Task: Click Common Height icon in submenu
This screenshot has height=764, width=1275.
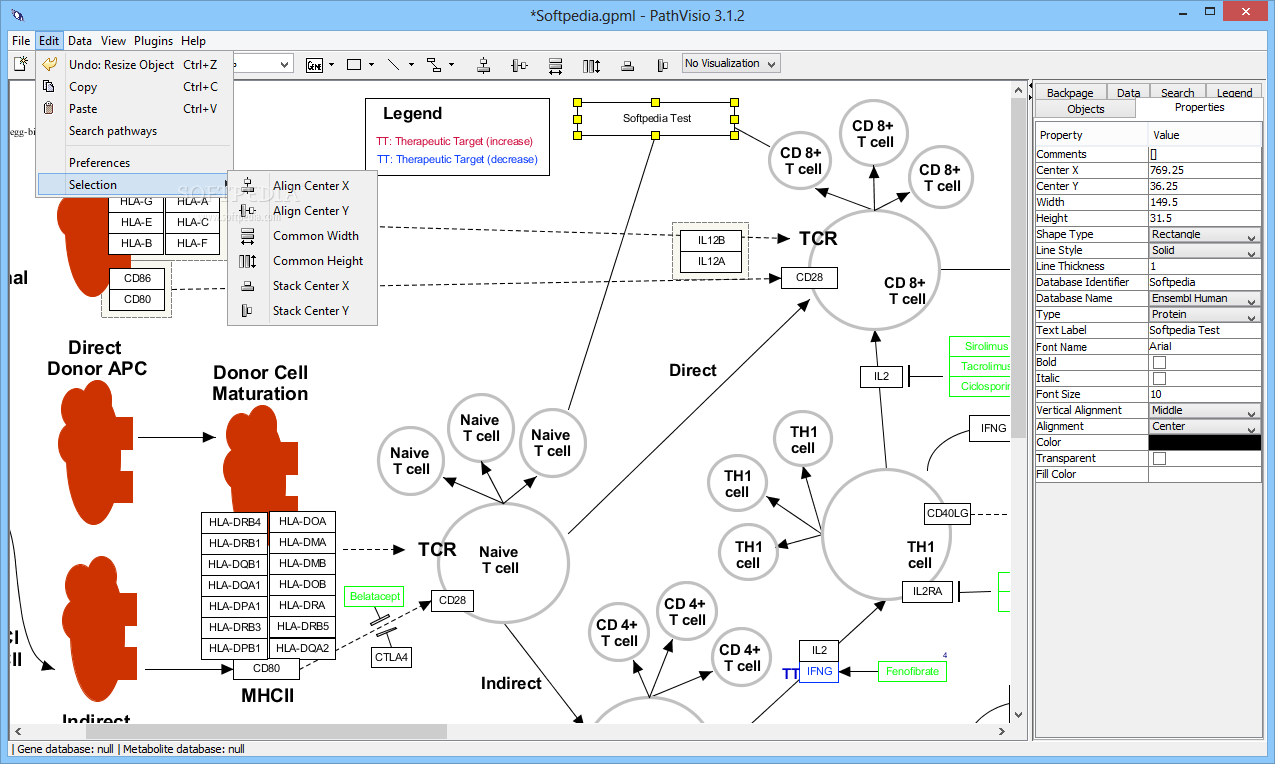Action: point(247,260)
